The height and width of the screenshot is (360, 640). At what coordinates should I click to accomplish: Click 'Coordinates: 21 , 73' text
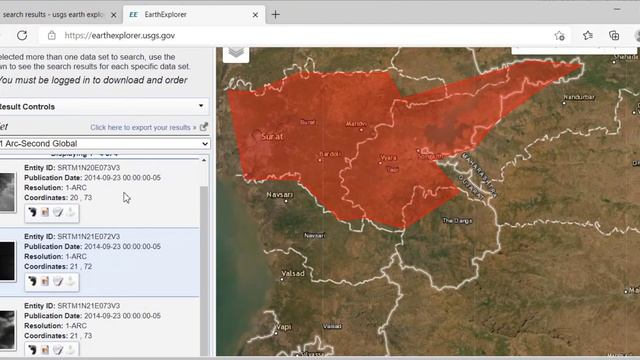(x=58, y=336)
